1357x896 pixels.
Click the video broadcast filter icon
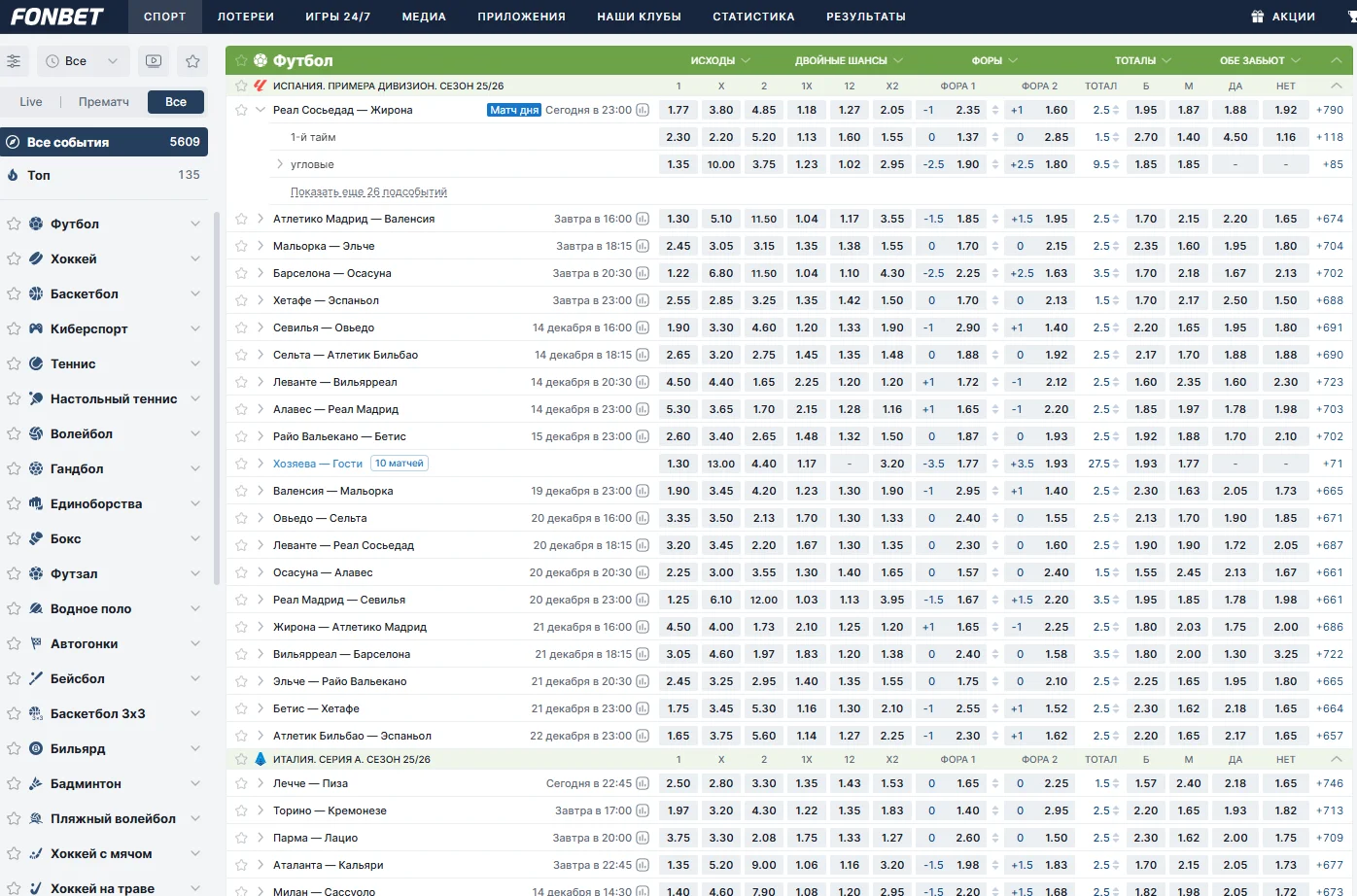coord(154,61)
